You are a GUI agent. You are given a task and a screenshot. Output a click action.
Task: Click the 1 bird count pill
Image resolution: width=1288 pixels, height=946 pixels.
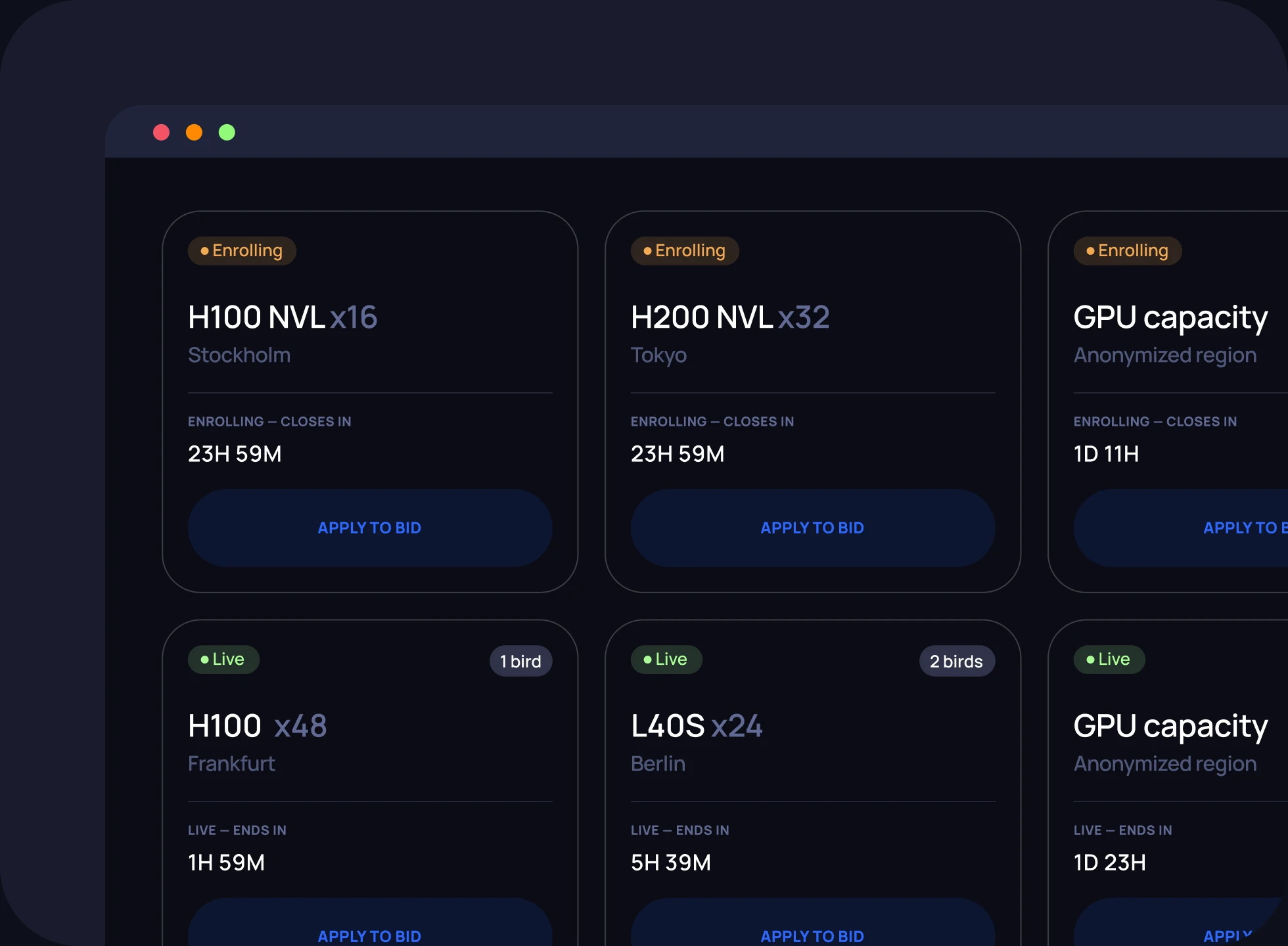[520, 661]
